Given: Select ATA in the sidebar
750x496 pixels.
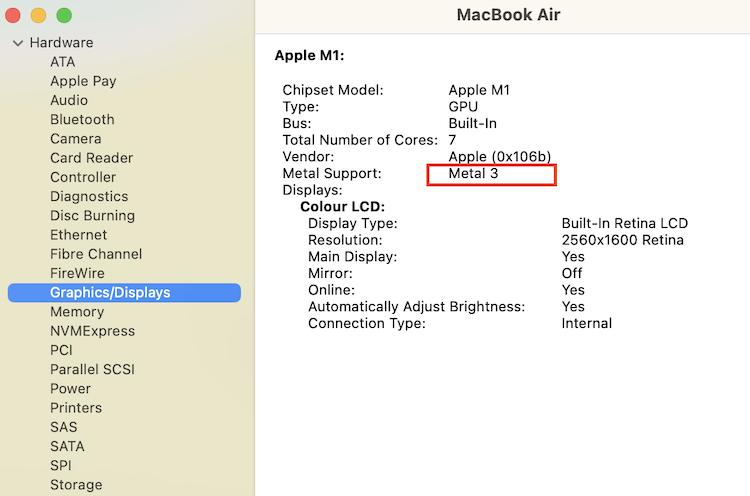Looking at the screenshot, I should pos(63,62).
